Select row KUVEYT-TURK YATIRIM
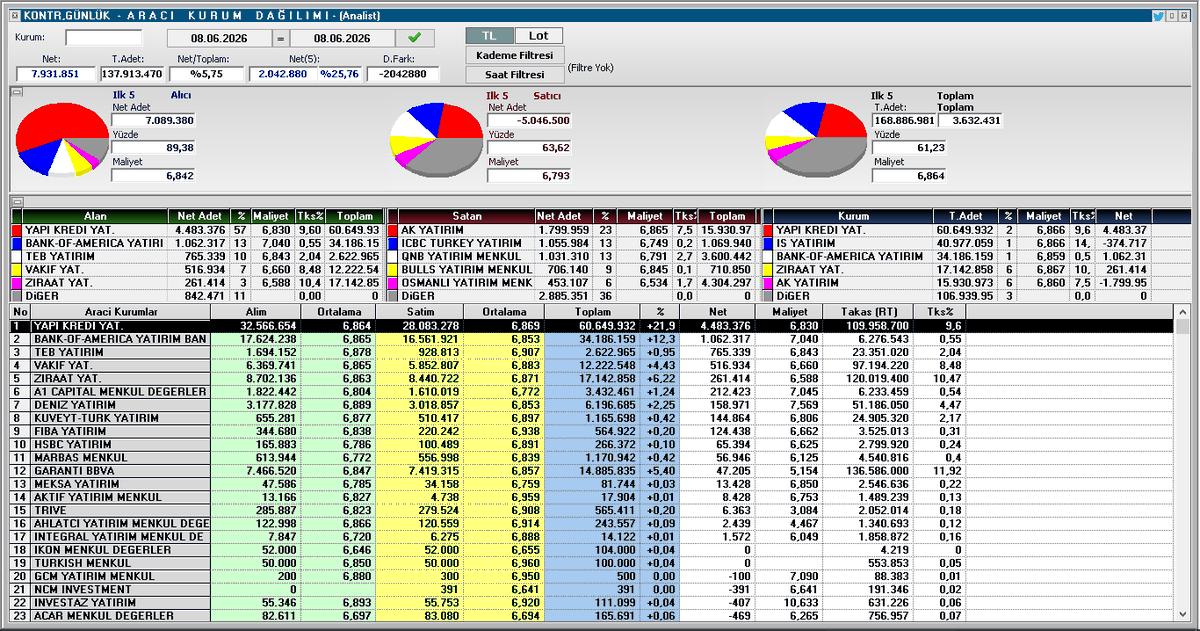Image resolution: width=1200 pixels, height=631 pixels. (x=592, y=417)
